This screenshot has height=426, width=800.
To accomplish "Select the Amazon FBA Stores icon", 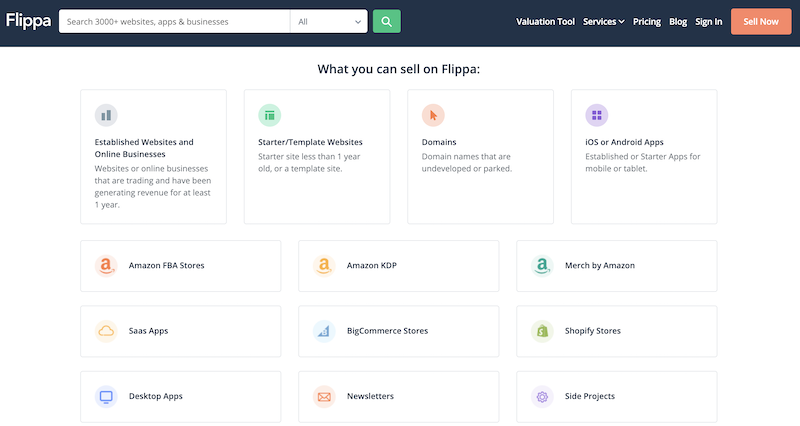I will 106,266.
